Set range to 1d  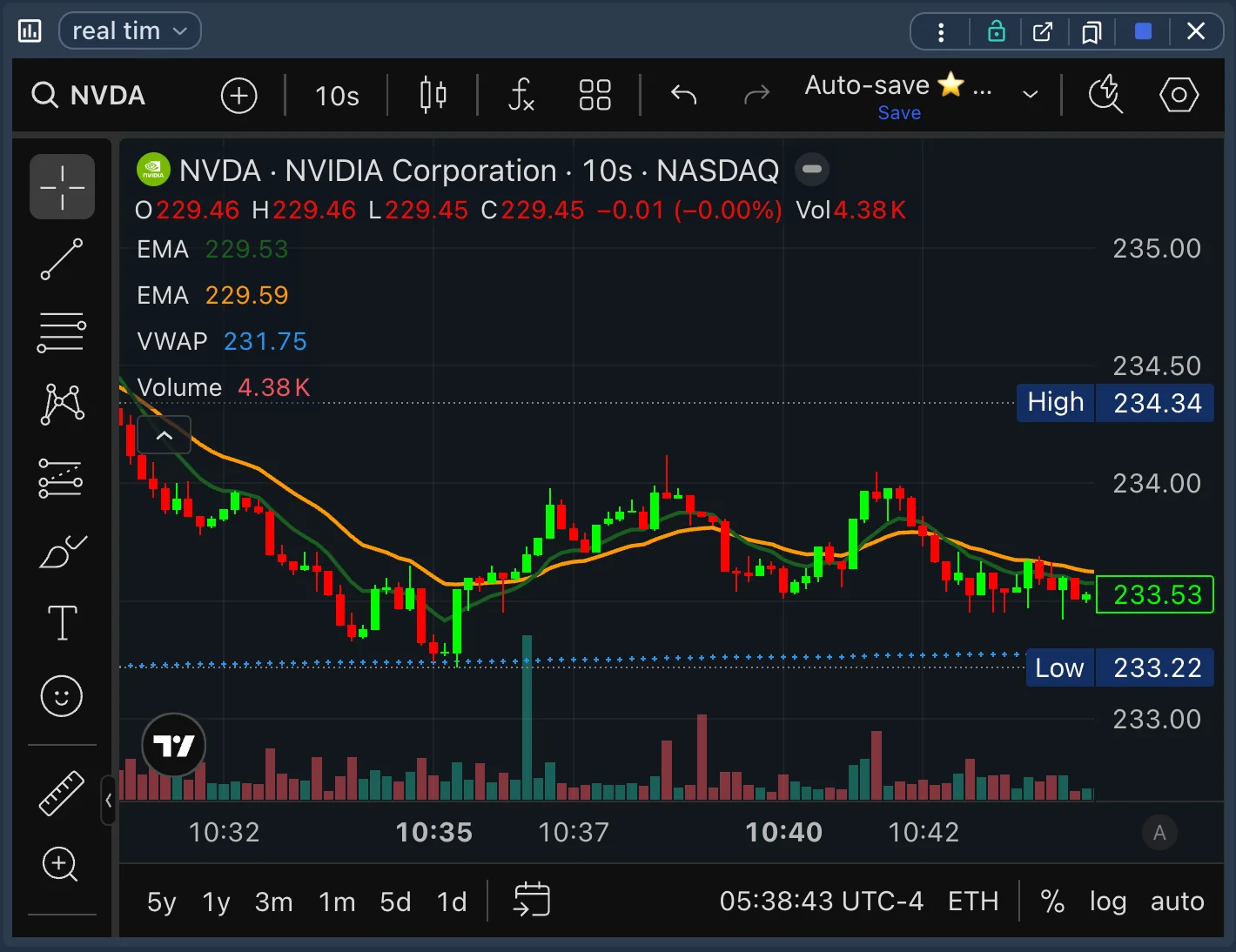point(452,902)
